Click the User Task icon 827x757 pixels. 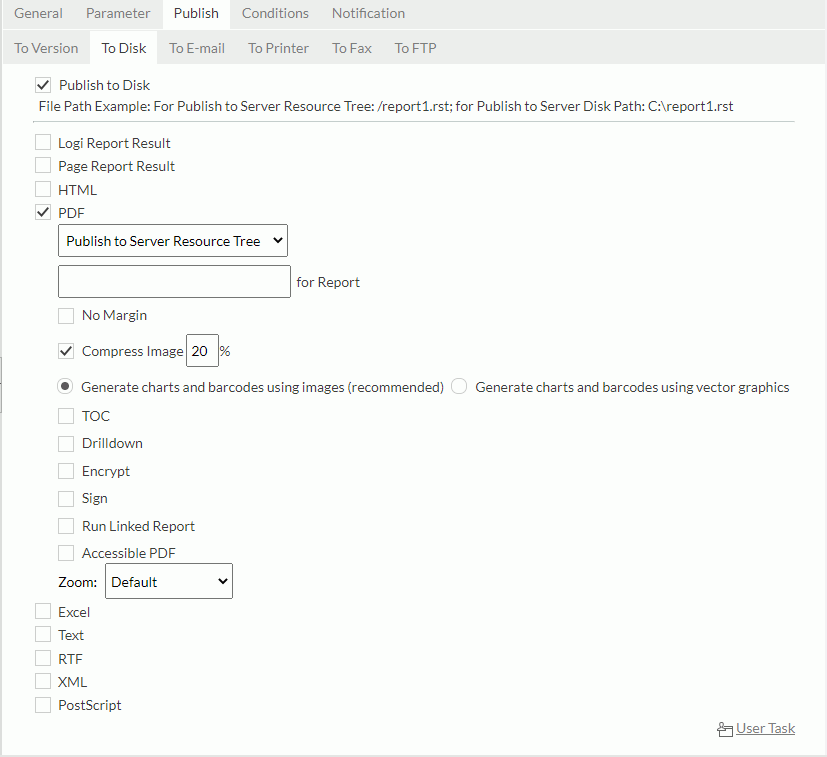coord(723,728)
